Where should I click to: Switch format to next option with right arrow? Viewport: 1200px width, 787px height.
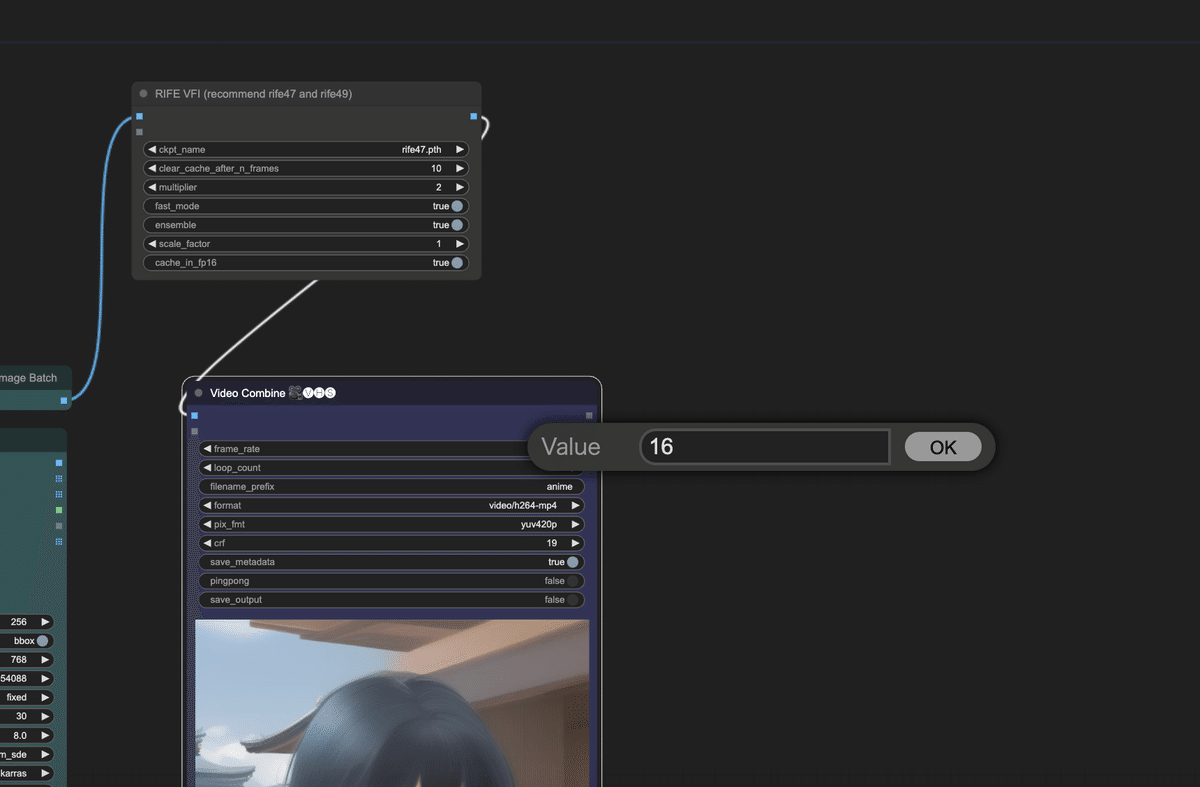tap(576, 506)
